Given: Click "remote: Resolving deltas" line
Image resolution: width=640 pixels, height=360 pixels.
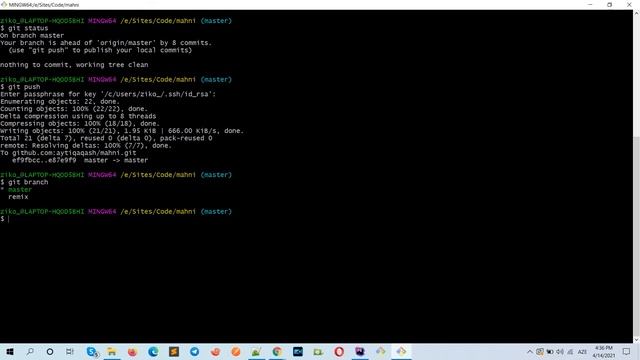Looking at the screenshot, I should 86,146.
